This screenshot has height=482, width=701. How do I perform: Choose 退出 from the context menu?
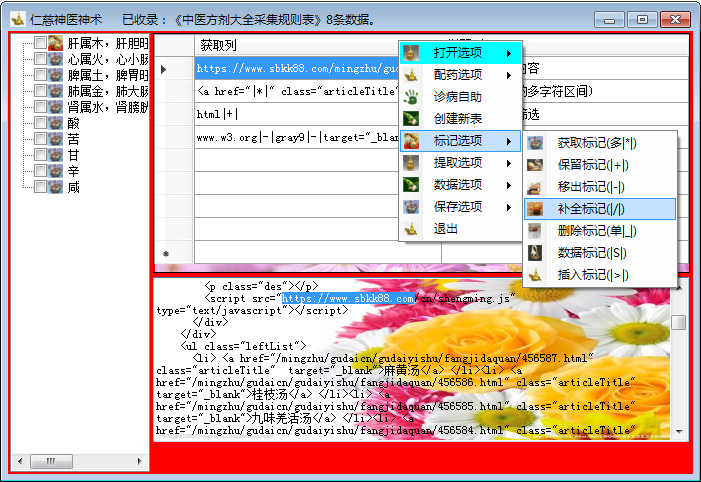click(460, 229)
